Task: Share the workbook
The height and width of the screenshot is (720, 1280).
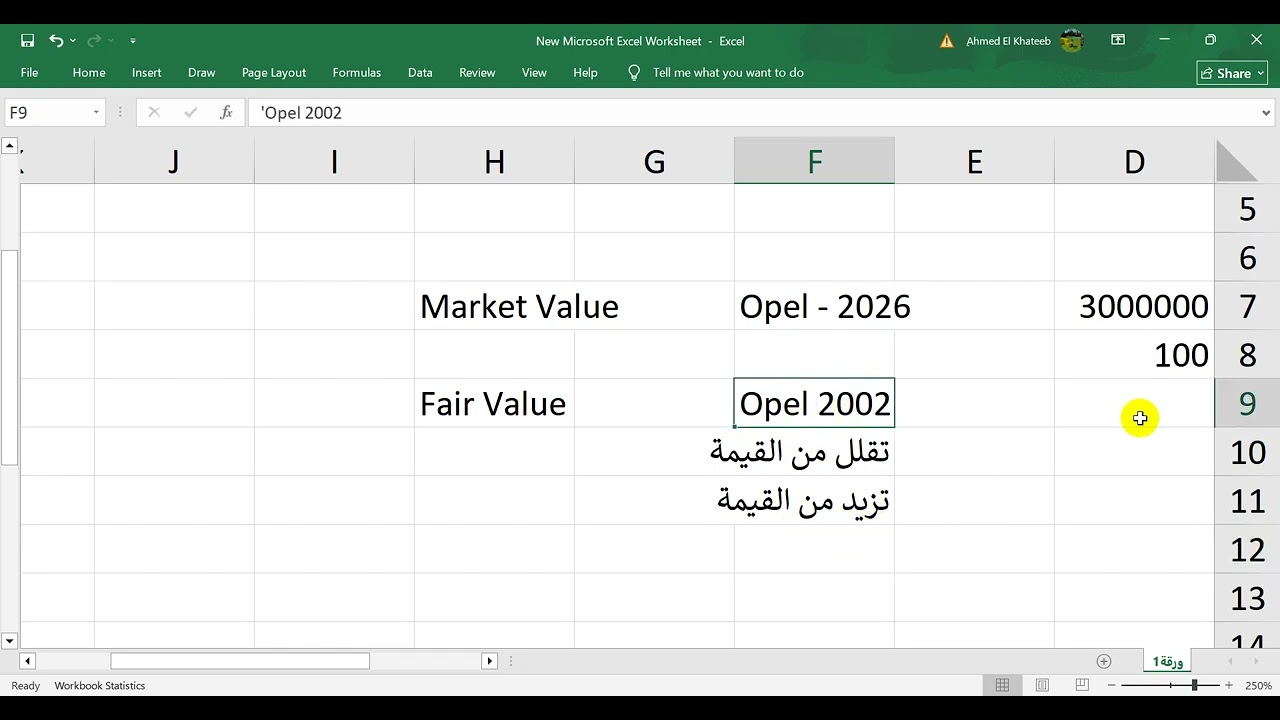Action: [x=1232, y=73]
